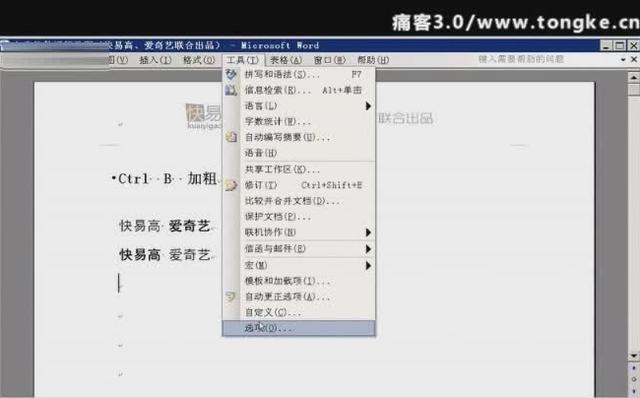Open the help box dropdown arrow
This screenshot has height=398, width=640.
(623, 60)
